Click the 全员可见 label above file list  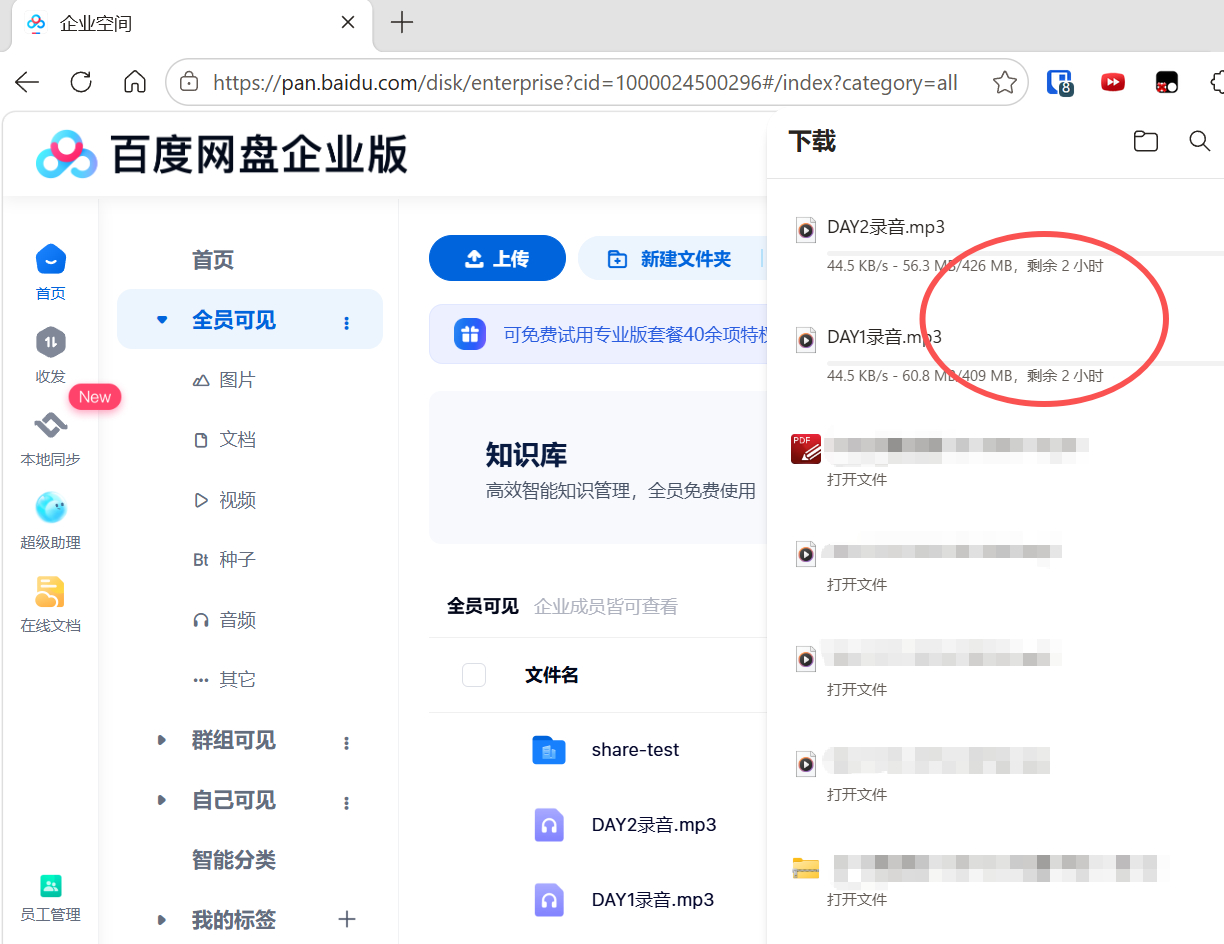coord(483,606)
